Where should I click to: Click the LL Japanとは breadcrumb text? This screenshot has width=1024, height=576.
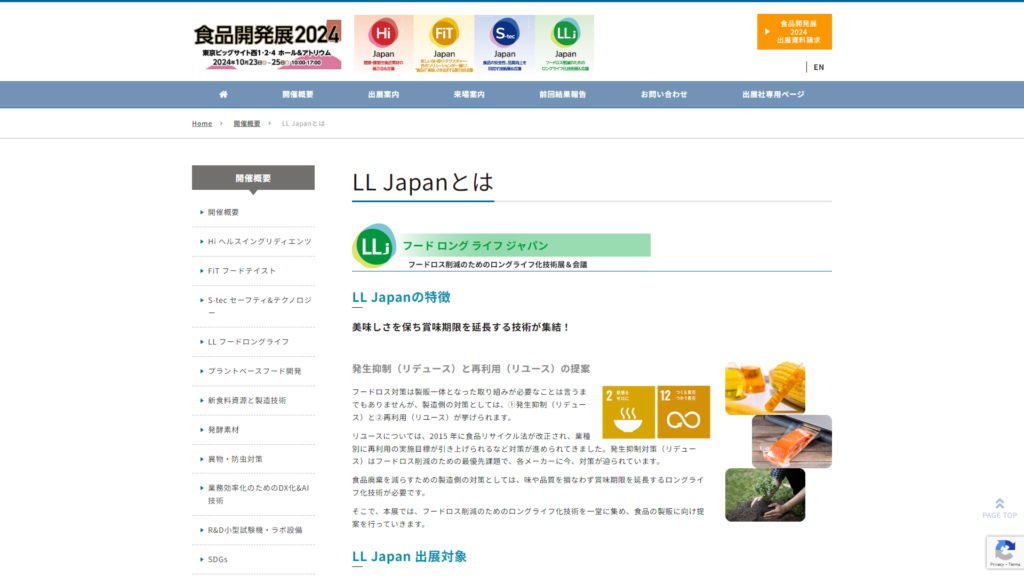point(303,123)
